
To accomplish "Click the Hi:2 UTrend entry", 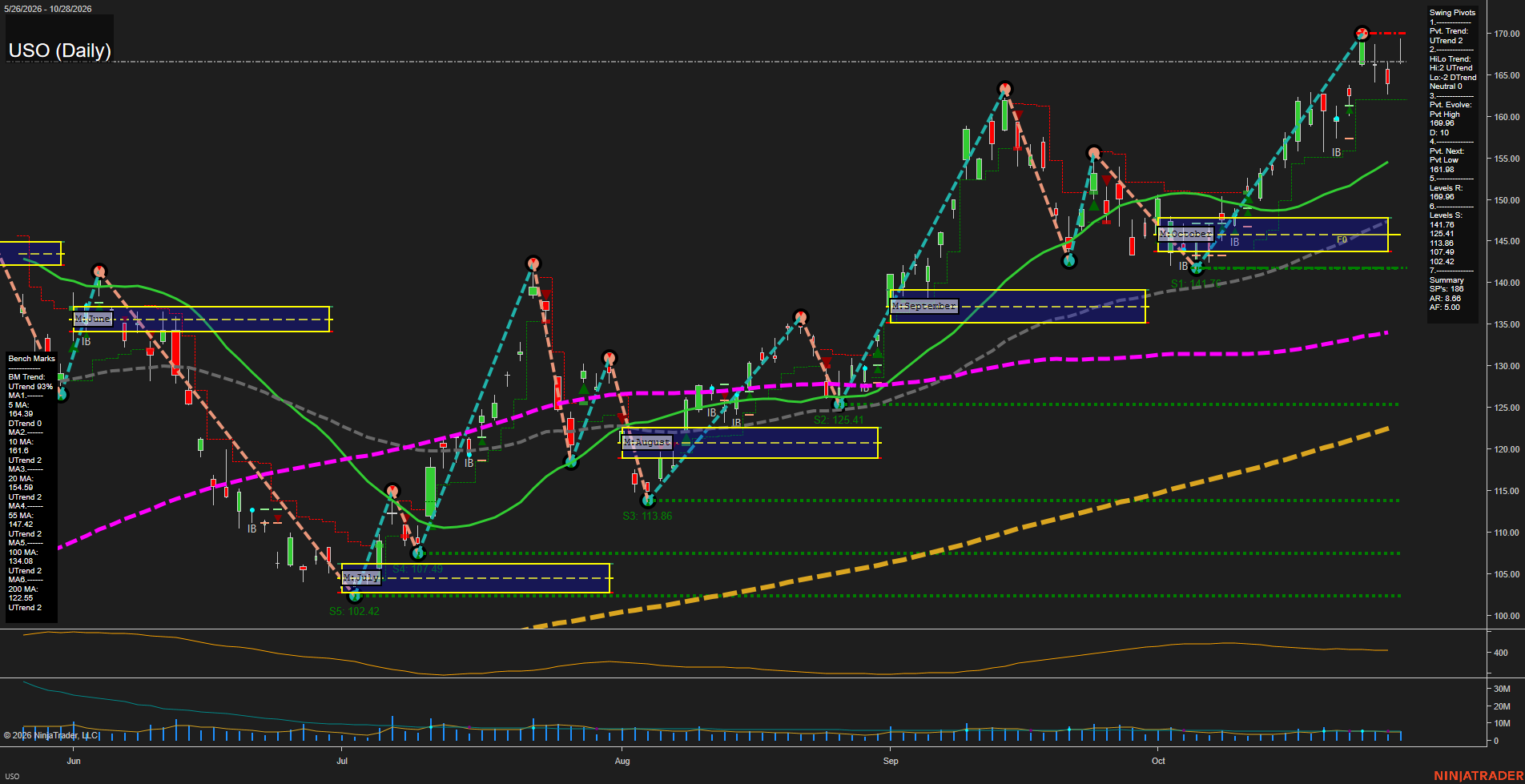I will (1451, 68).
